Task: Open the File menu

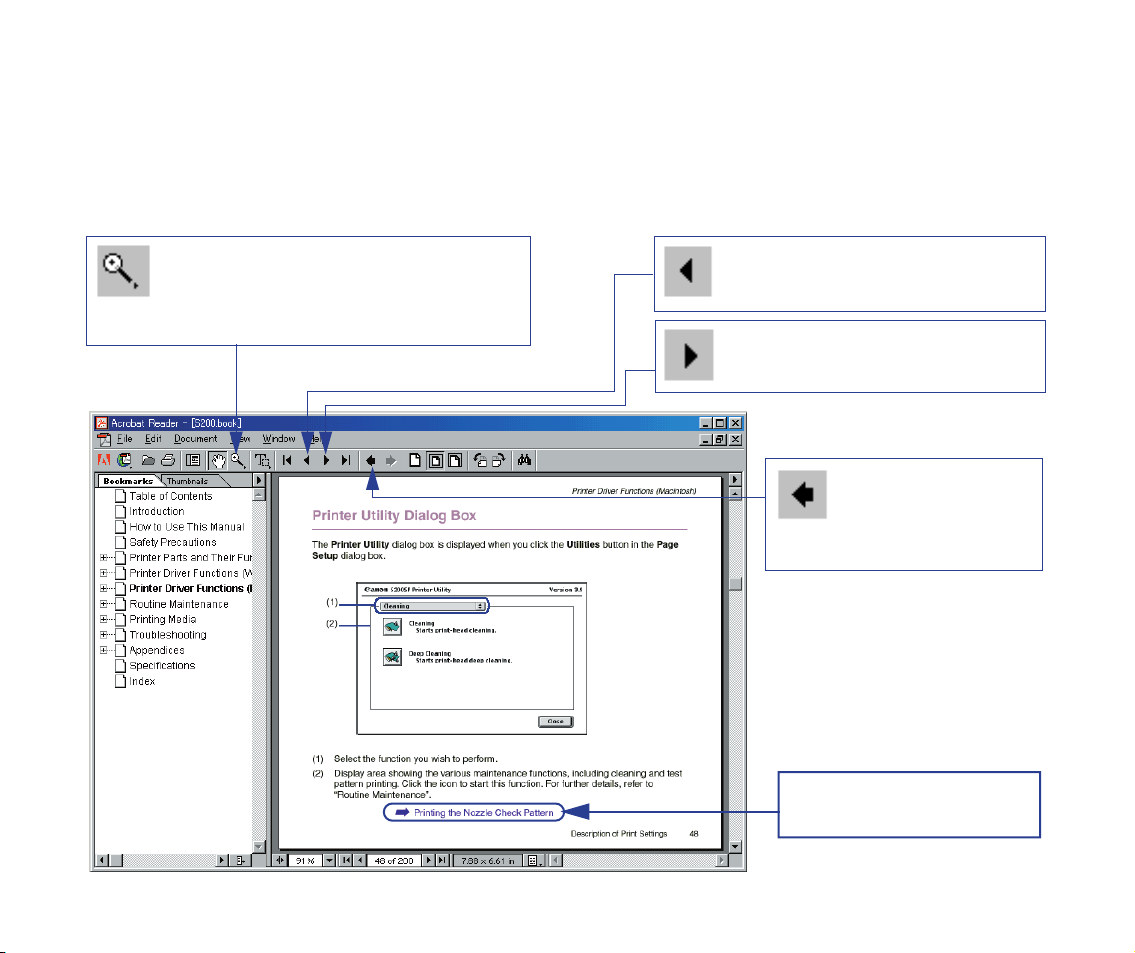Action: click(124, 439)
